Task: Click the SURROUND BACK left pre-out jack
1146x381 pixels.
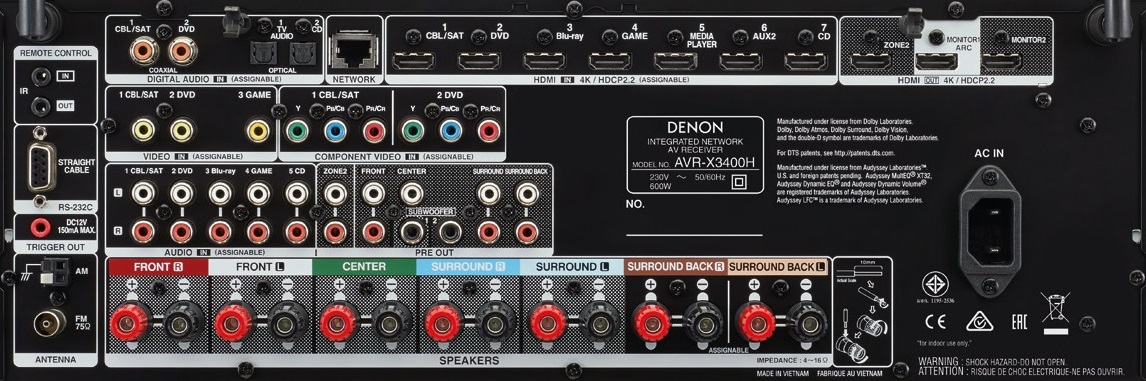Action: 526,193
